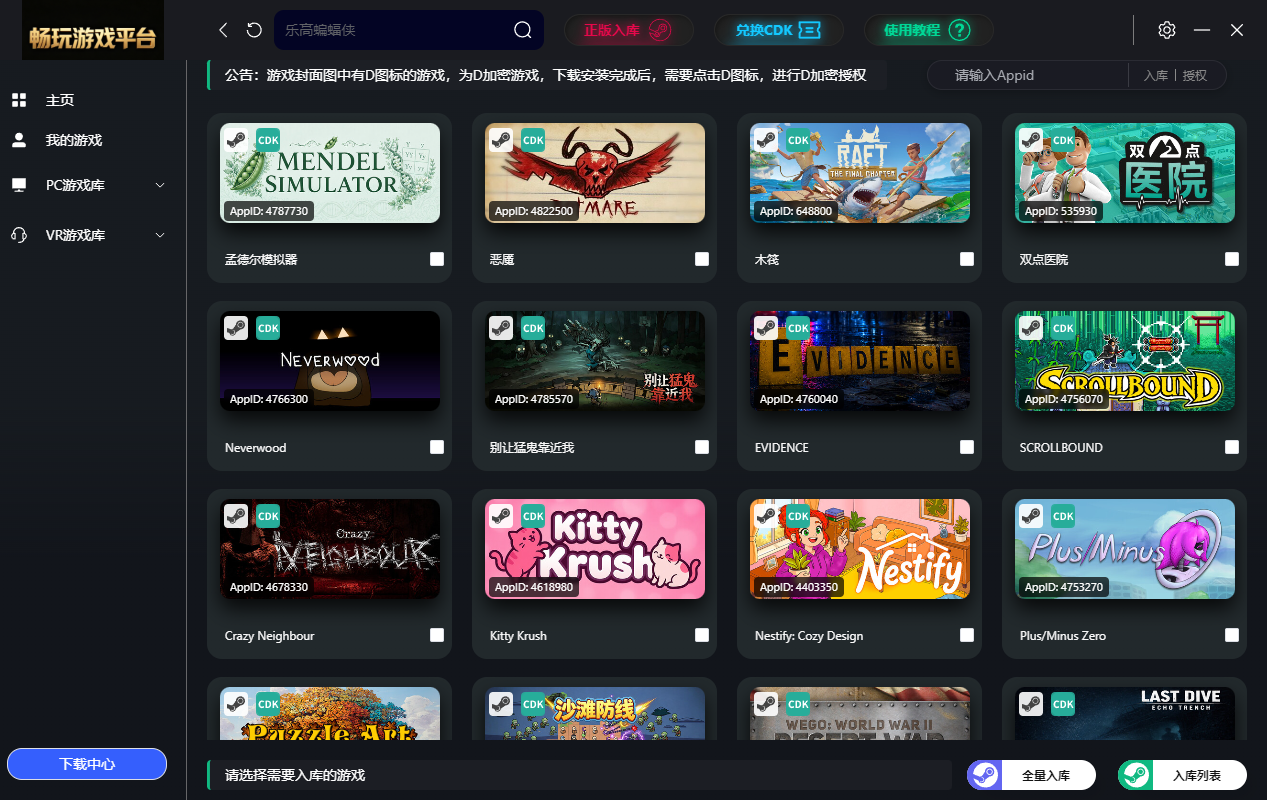Image resolution: width=1267 pixels, height=800 pixels.
Task: Click the Steam icon on 别让猛鬼靠近我 cover
Action: 501,328
